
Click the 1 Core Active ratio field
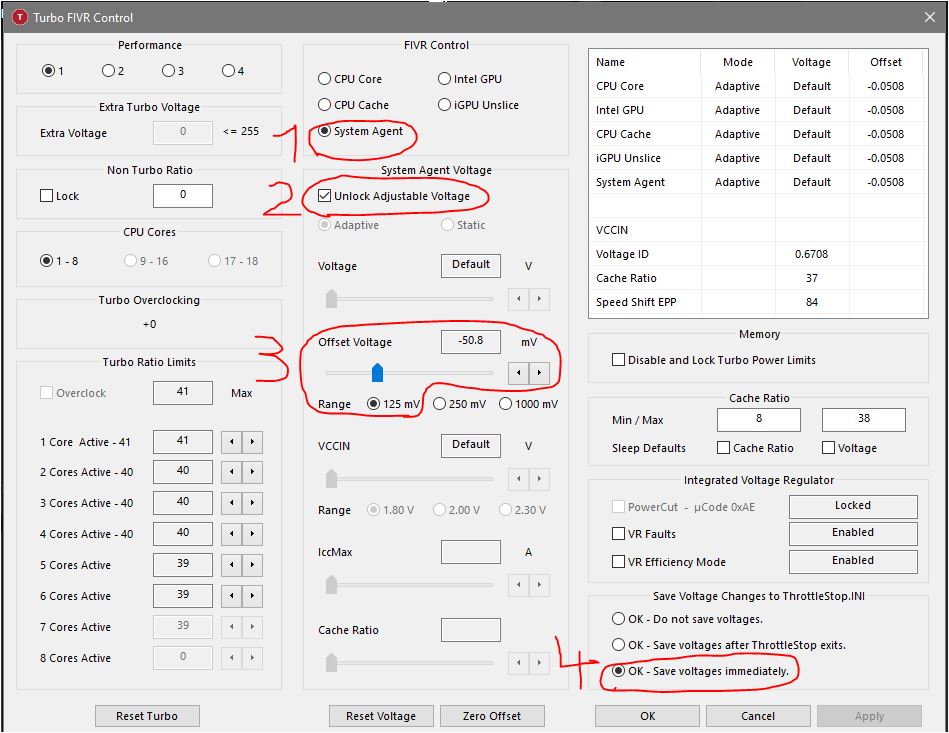pyautogui.click(x=183, y=442)
